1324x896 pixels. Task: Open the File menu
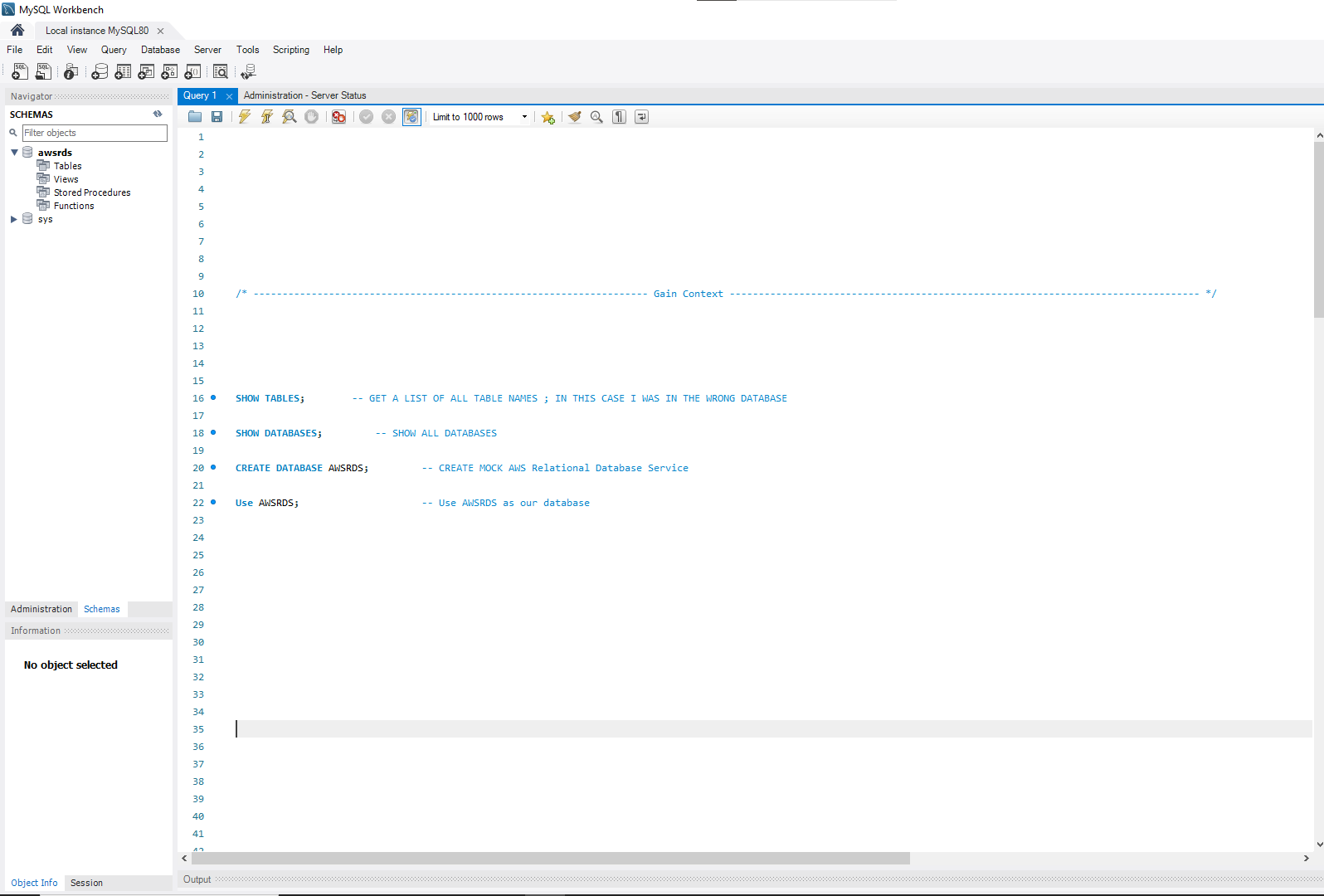pyautogui.click(x=15, y=50)
